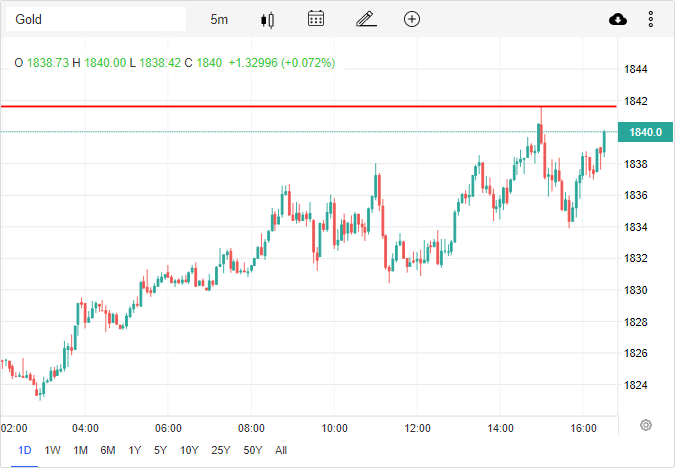Viewport: 676px width, 469px height.
Task: Switch to 1W time range
Action: click(x=53, y=450)
